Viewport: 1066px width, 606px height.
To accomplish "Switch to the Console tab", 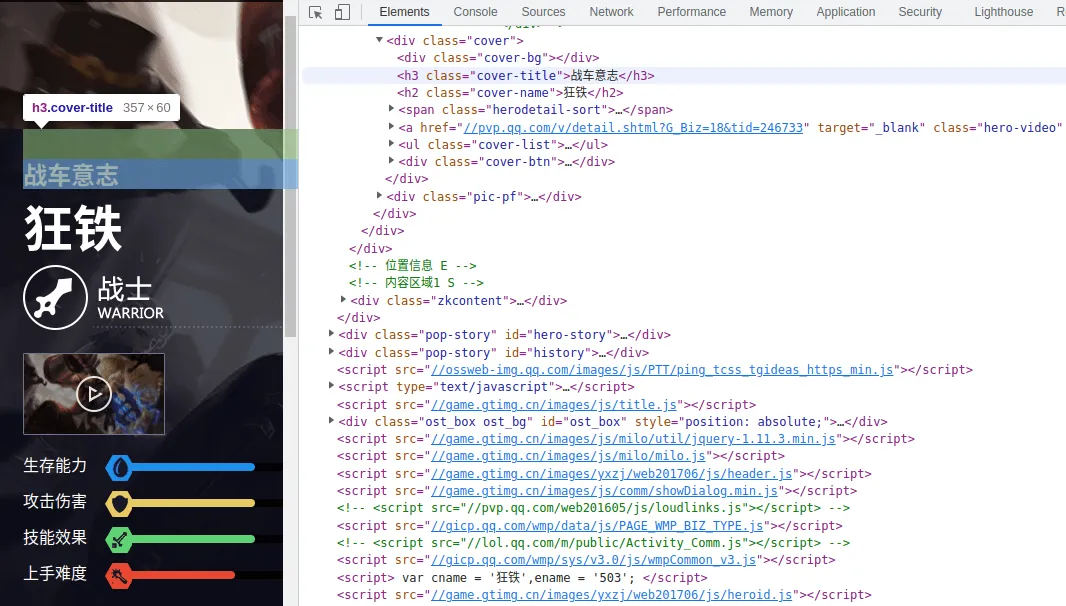I will (x=475, y=12).
